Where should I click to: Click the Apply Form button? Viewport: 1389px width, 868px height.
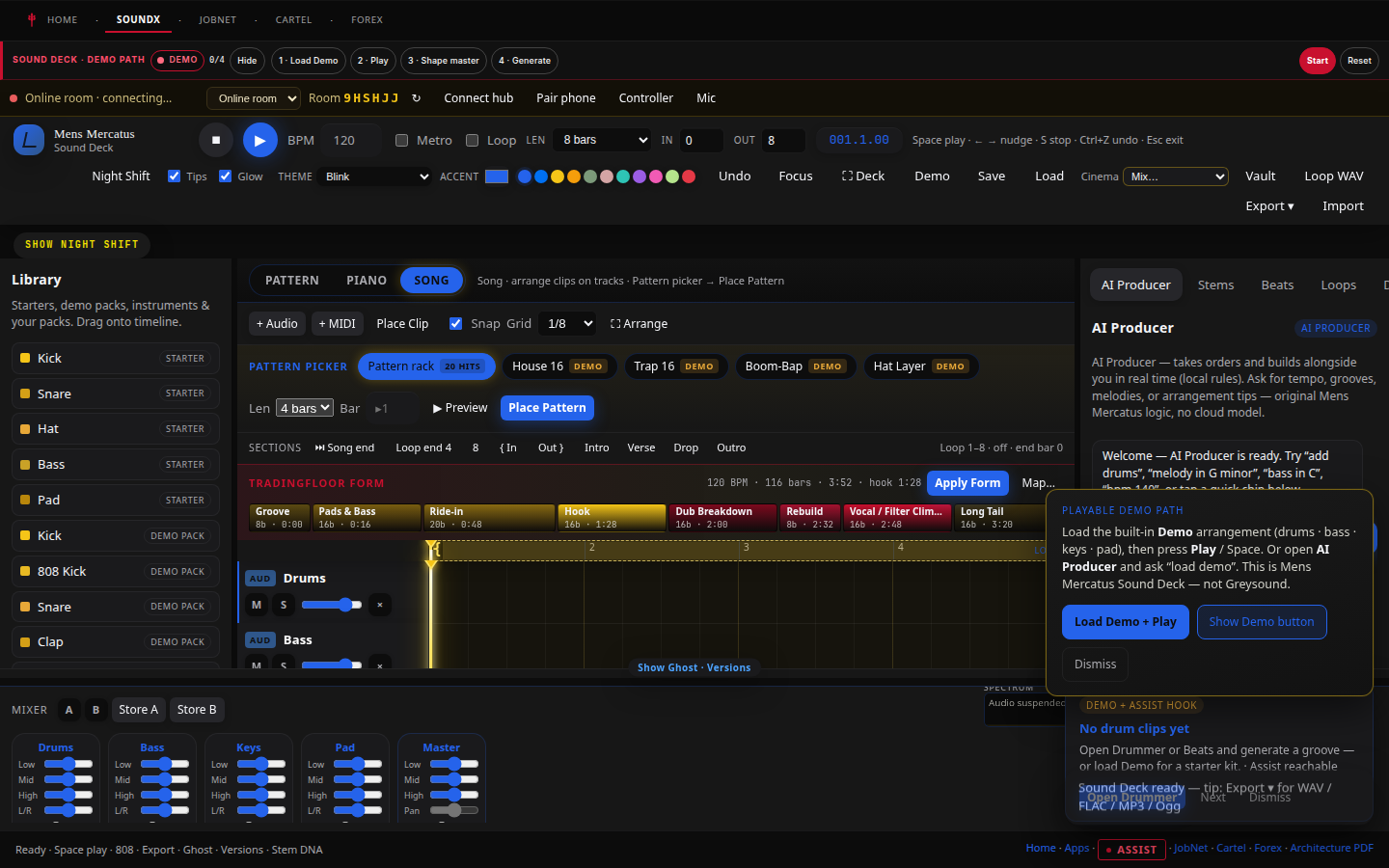click(967, 483)
